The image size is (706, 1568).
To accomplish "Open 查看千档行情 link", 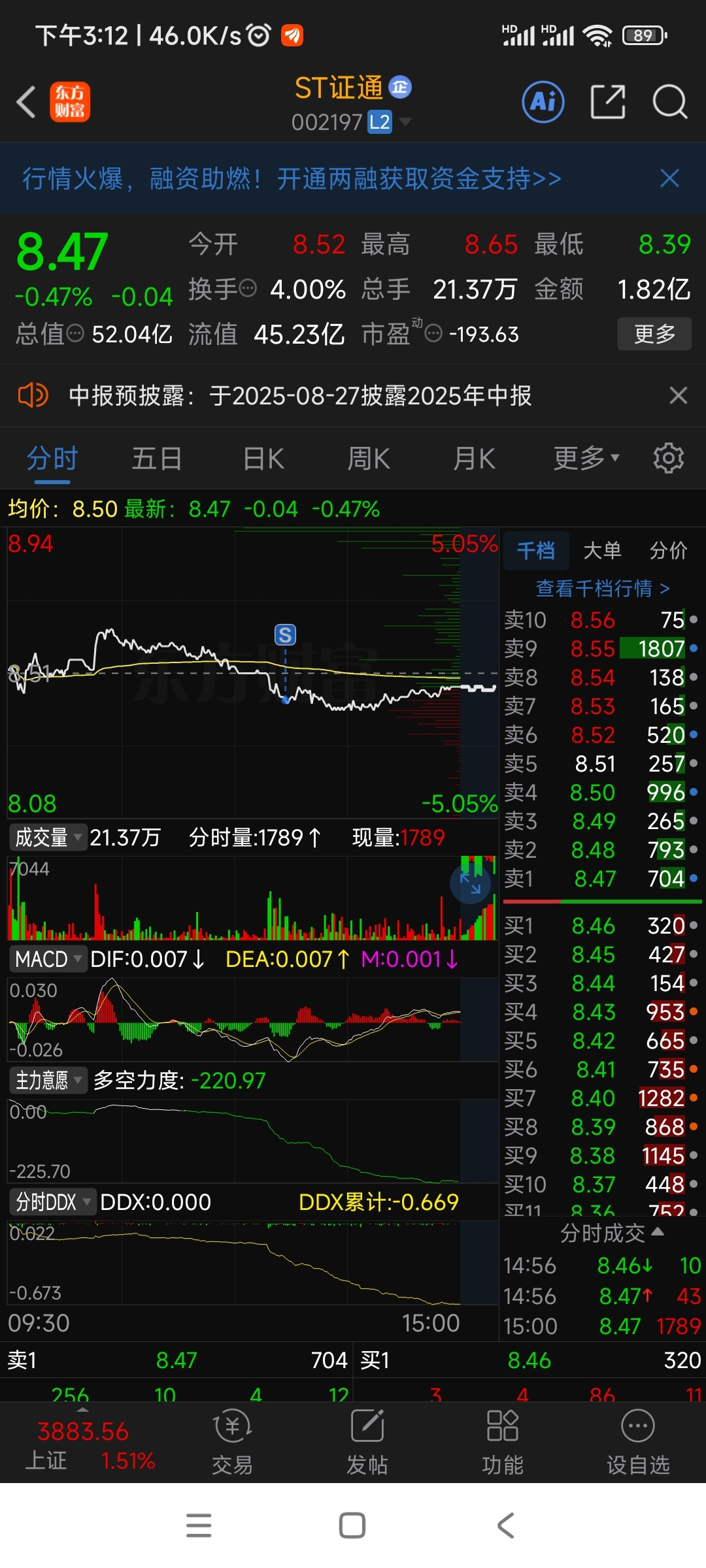I will [x=603, y=588].
